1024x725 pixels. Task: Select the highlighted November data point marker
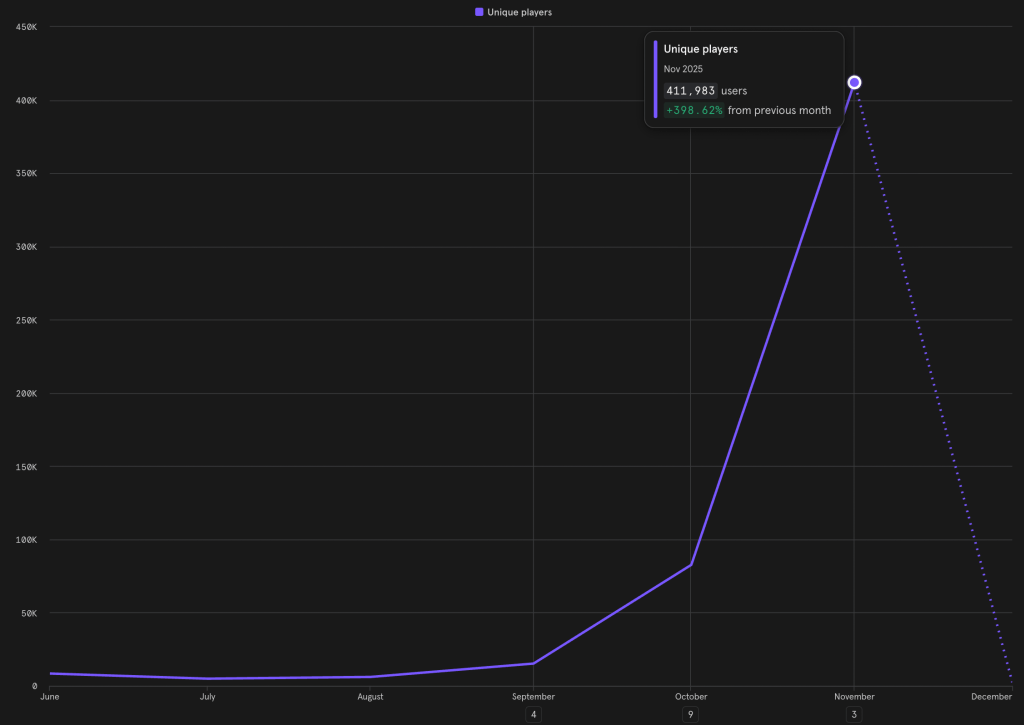pos(853,82)
